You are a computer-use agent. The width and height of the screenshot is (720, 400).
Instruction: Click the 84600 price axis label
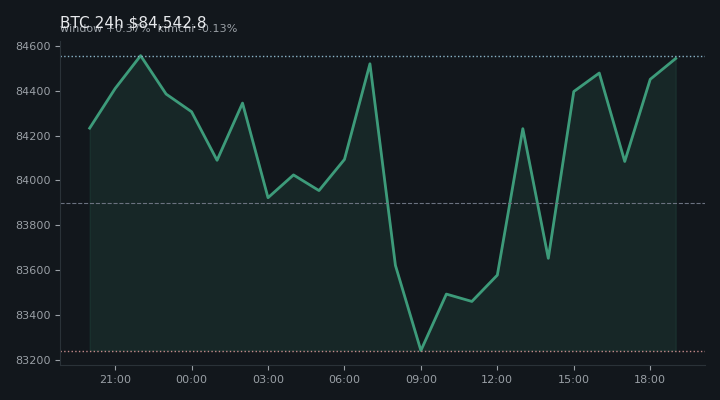click(x=33, y=46)
